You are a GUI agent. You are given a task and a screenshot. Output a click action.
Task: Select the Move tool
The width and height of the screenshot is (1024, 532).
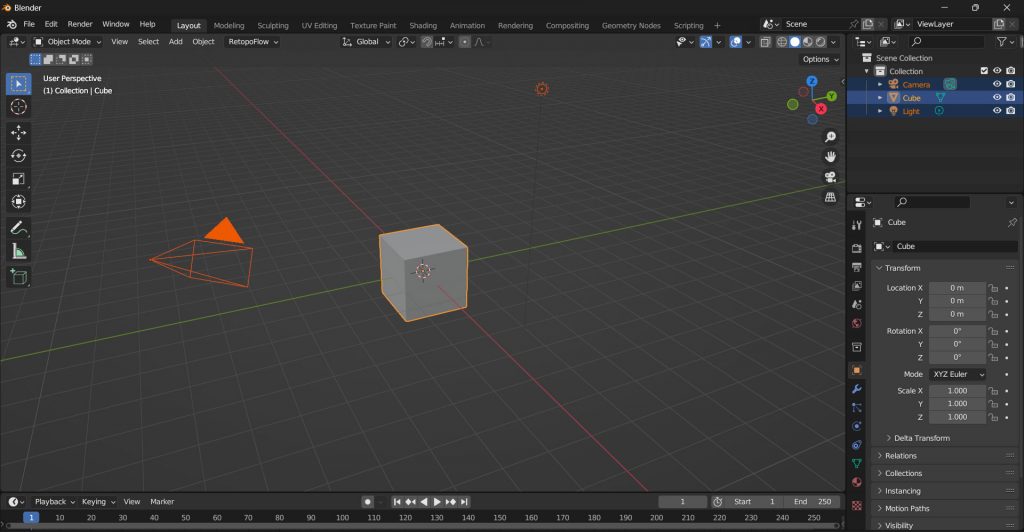pos(18,133)
